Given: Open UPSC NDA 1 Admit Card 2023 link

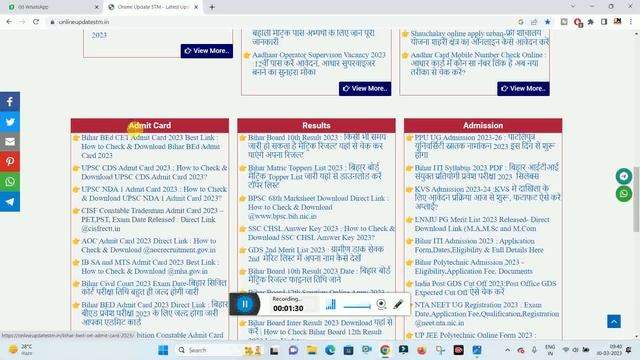Looking at the screenshot, I should click(x=154, y=193).
